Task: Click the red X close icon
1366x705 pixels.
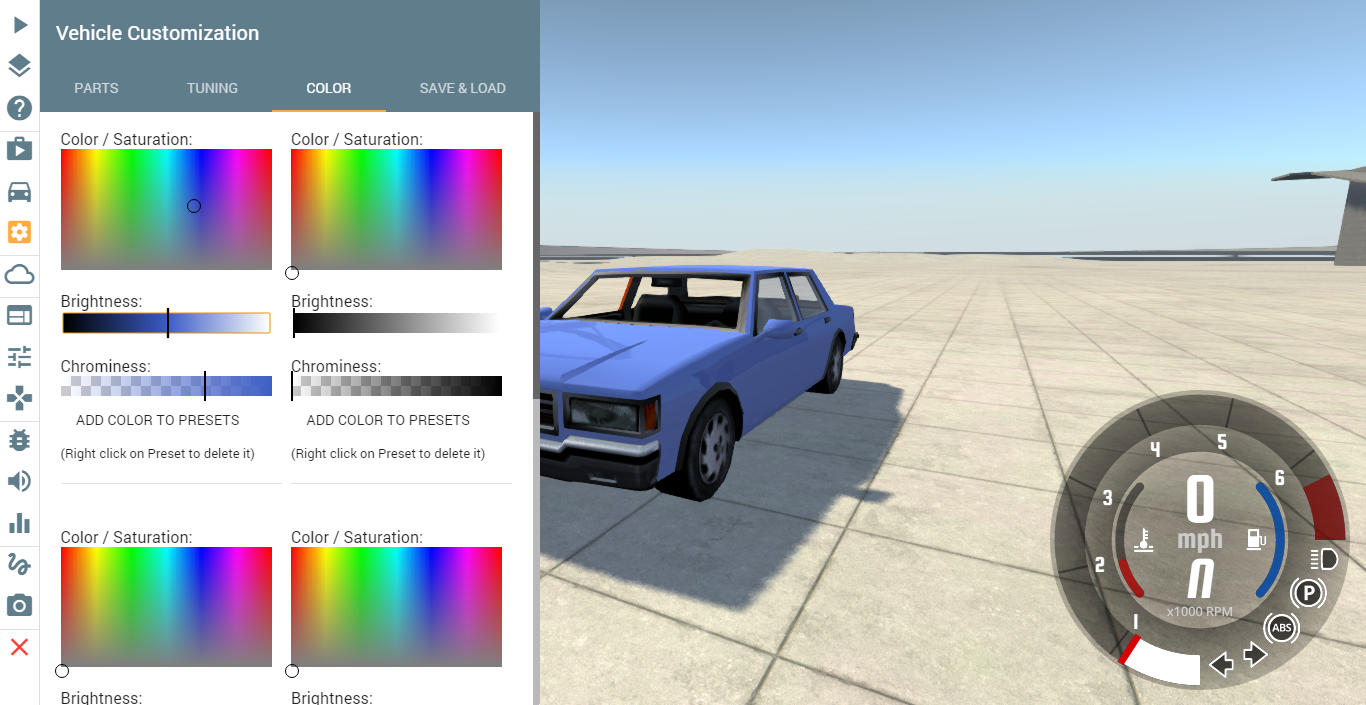Action: pos(20,647)
